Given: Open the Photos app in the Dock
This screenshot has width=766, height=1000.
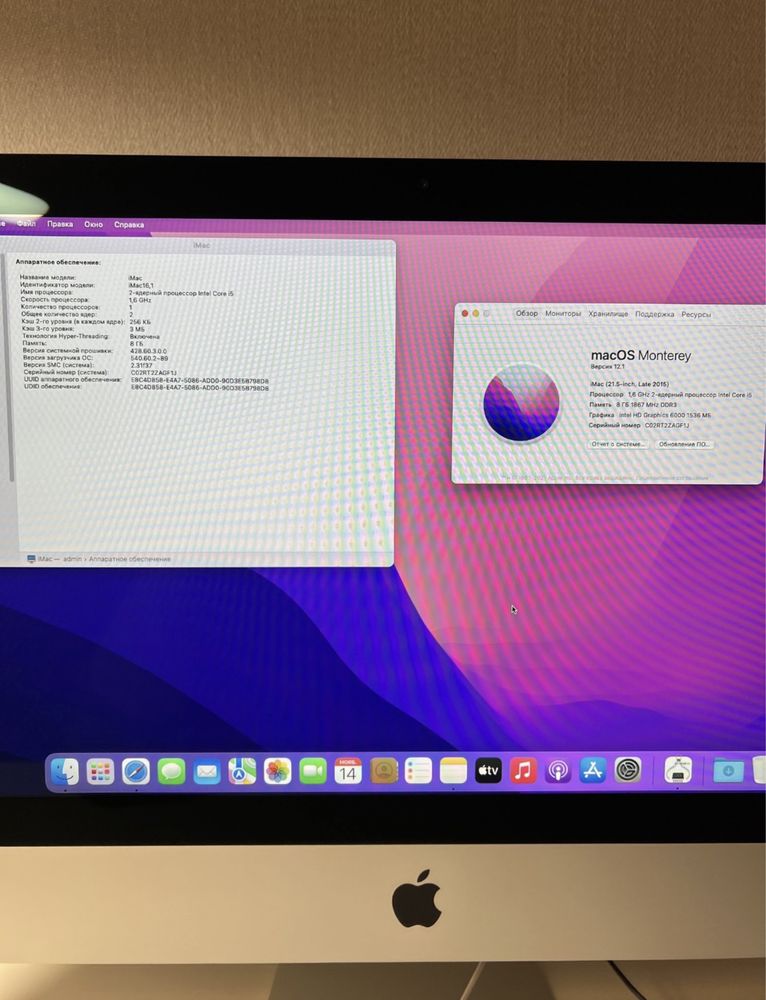Looking at the screenshot, I should click(277, 772).
